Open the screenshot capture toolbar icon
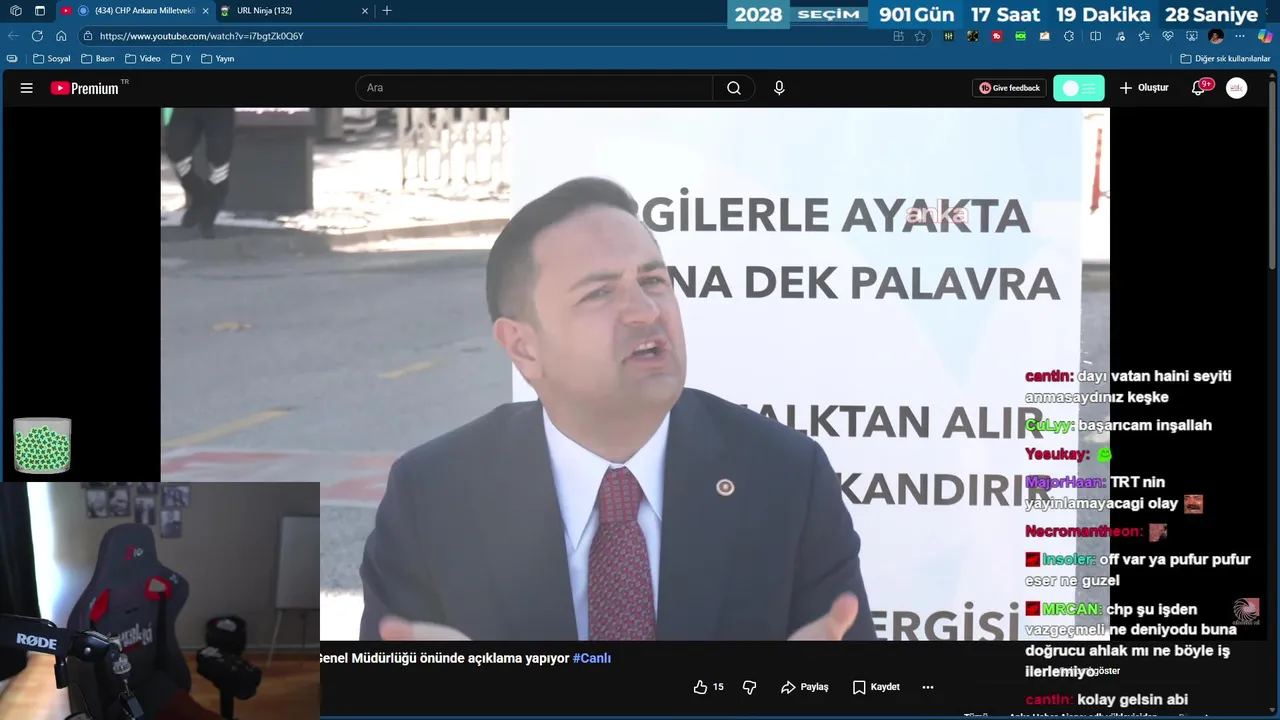The height and width of the screenshot is (720, 1280). 1192,36
